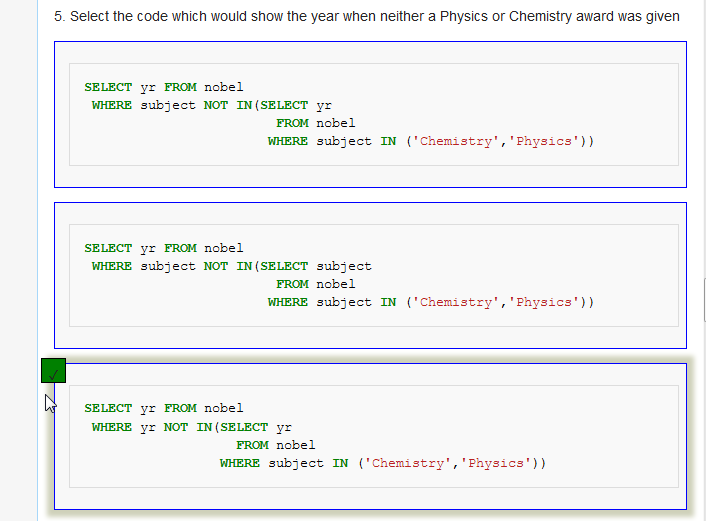Click WHERE subject IN line in third block
The width and height of the screenshot is (706, 521).
383,463
